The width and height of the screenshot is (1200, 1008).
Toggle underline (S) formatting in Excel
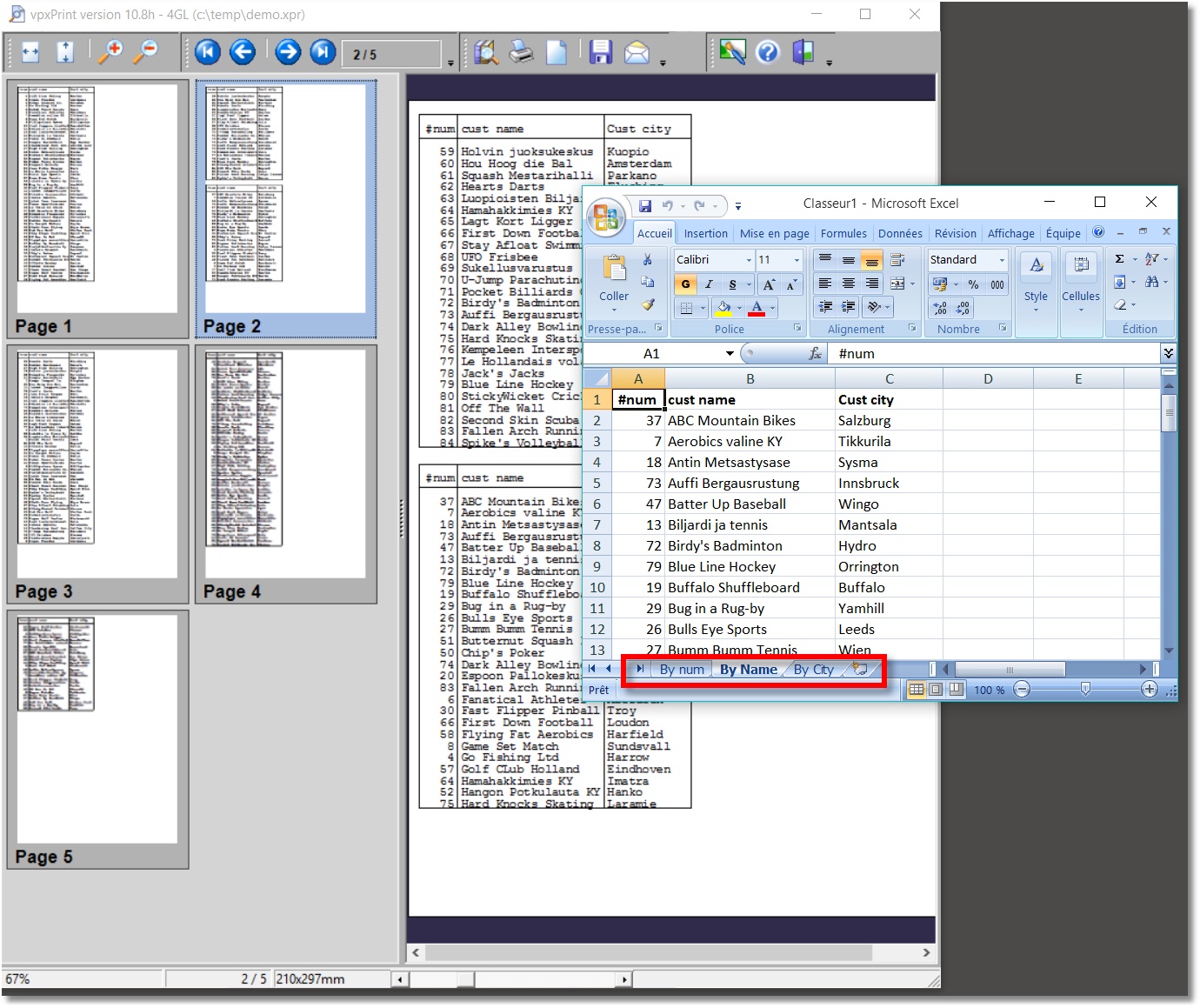tap(732, 284)
